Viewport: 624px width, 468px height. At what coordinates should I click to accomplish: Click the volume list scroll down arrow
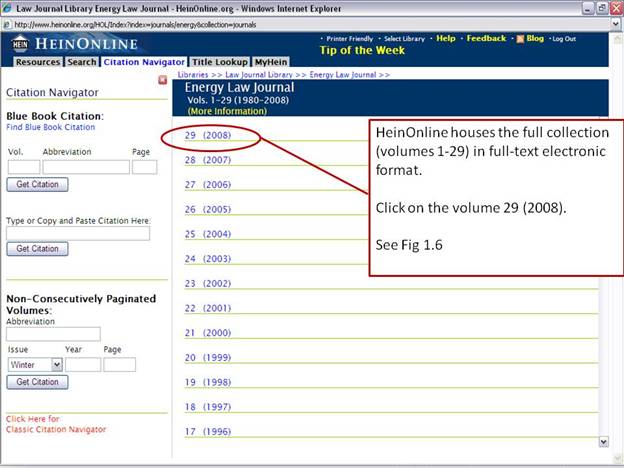(604, 442)
